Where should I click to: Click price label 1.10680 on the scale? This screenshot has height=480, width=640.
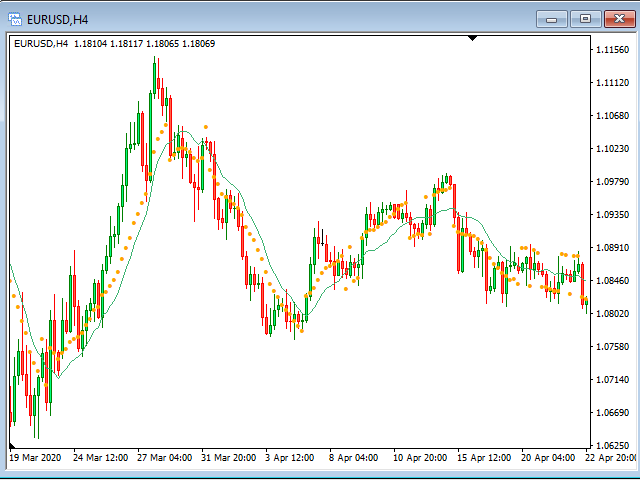click(x=613, y=116)
